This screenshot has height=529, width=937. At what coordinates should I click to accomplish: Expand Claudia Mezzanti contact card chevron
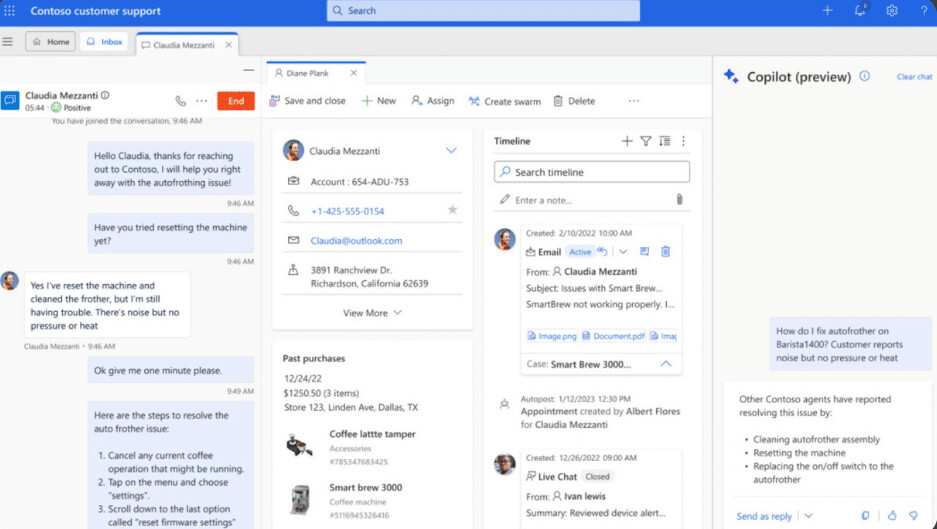coord(451,151)
